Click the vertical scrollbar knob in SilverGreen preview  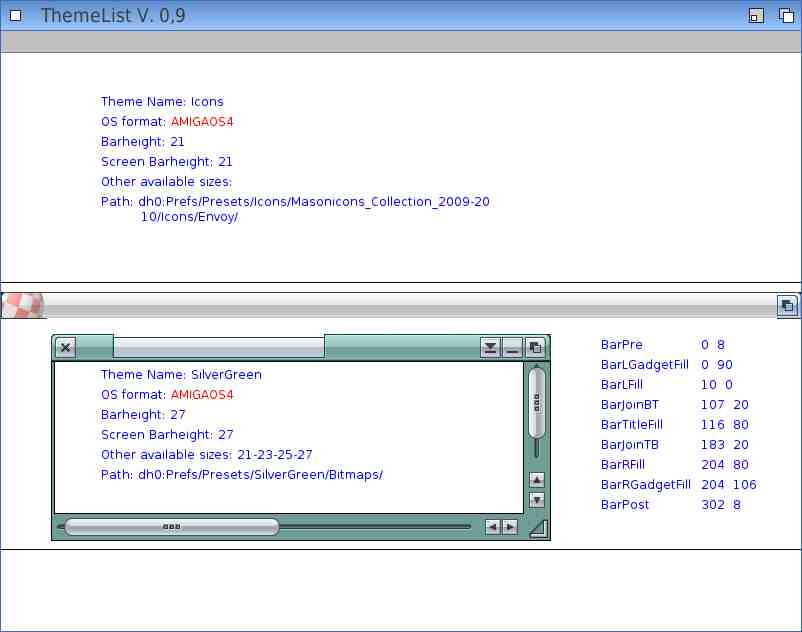pos(537,402)
